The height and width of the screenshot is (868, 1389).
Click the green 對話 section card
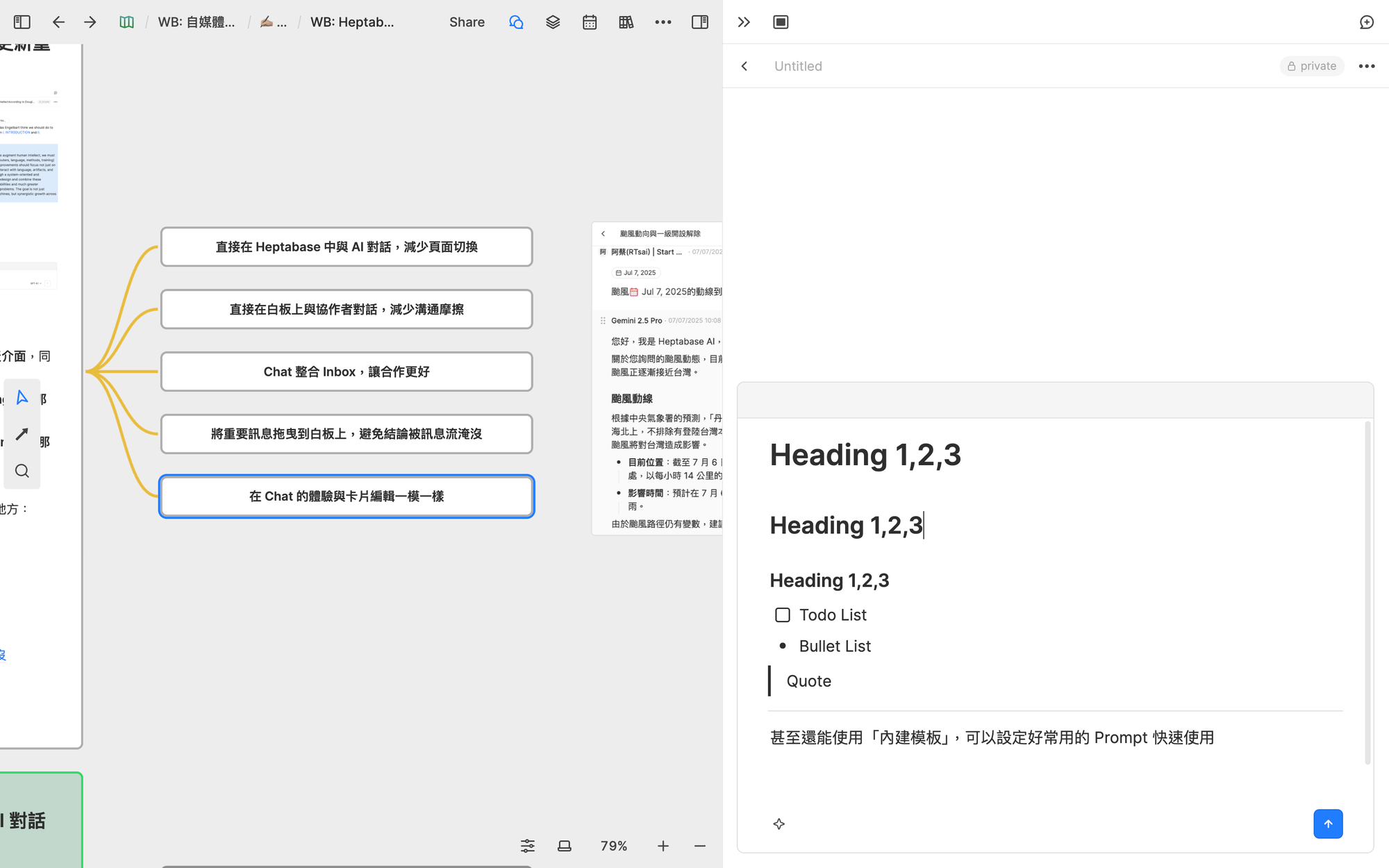coord(40,820)
